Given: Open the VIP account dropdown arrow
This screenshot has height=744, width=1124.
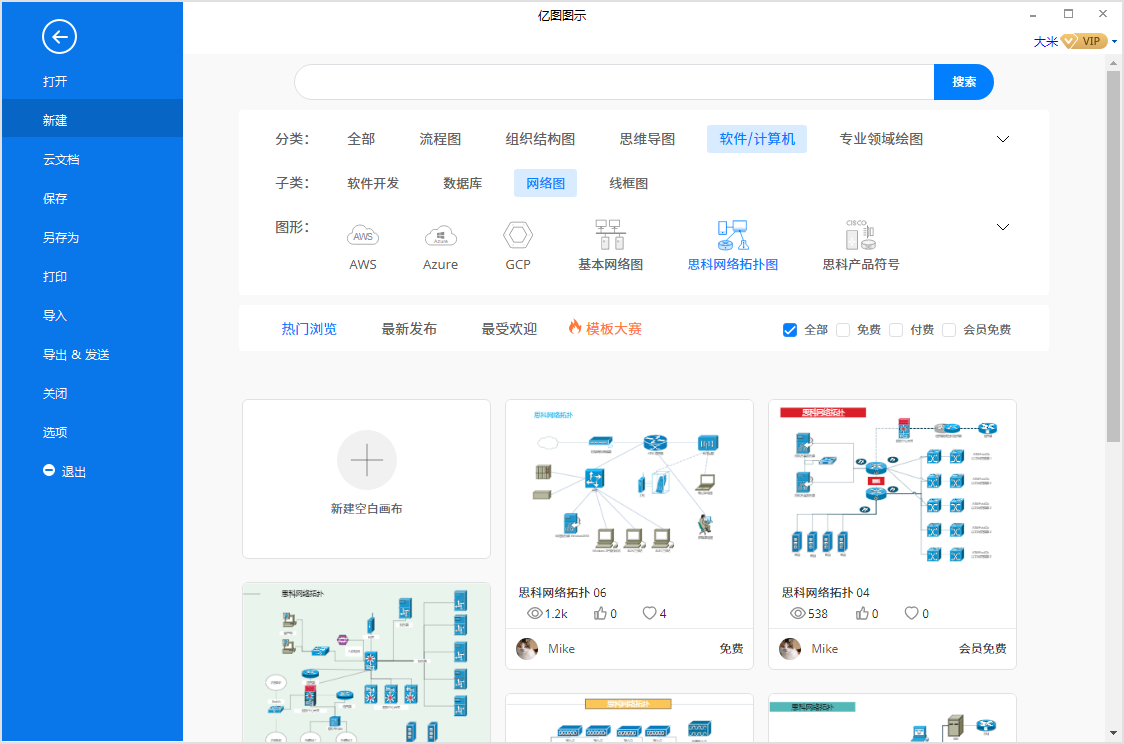Looking at the screenshot, I should pyautogui.click(x=1114, y=42).
